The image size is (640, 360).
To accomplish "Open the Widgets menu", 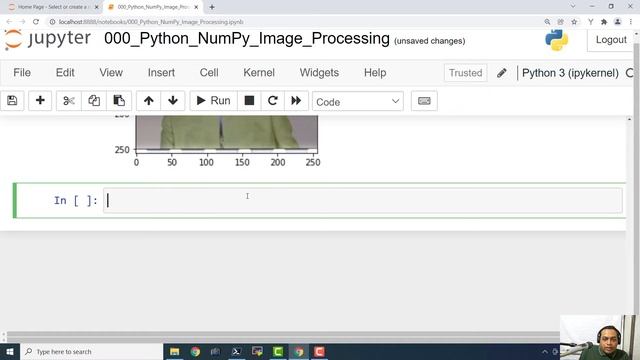I will [x=319, y=73].
